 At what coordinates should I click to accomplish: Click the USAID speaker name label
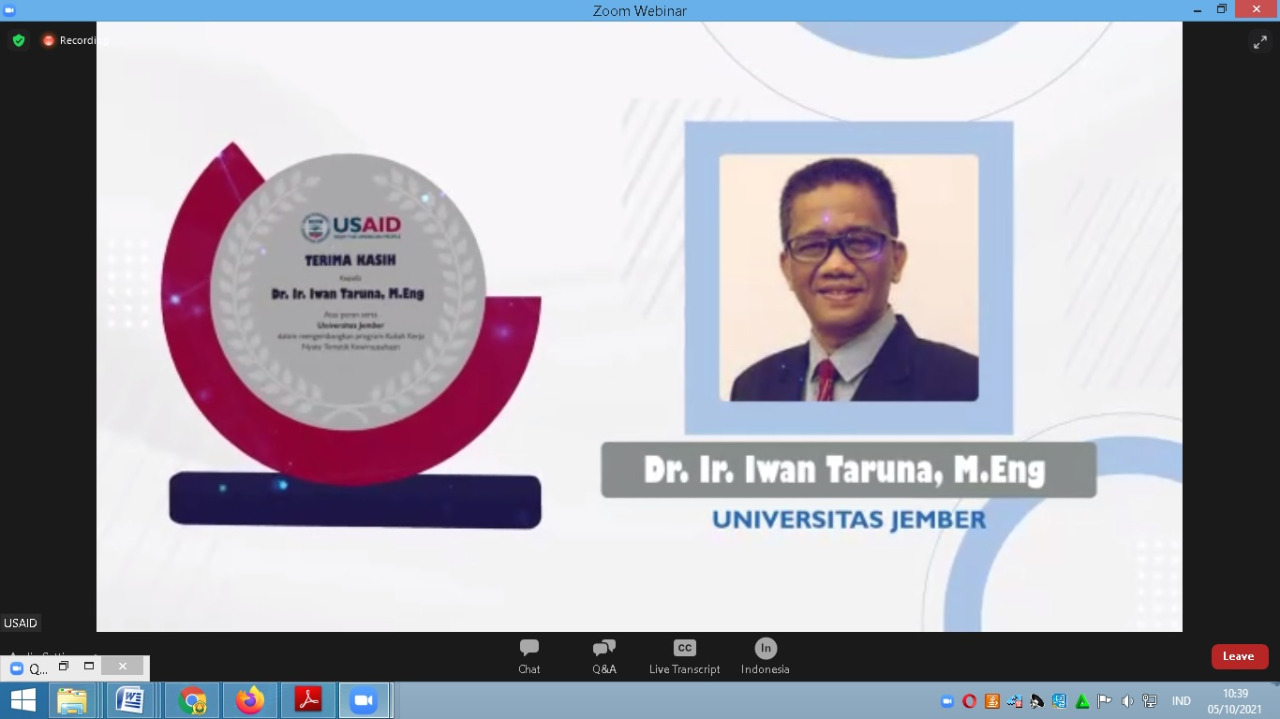(20, 623)
